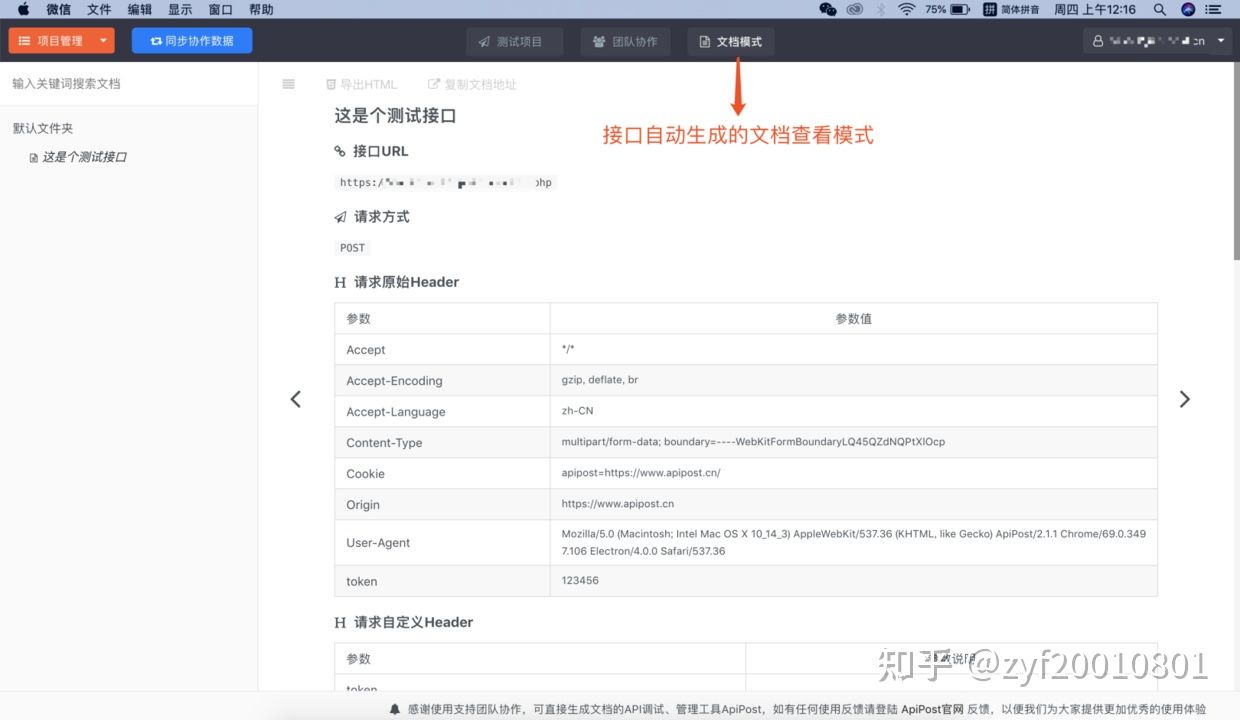
Task: Click the WeChat status icon in menu bar
Action: (x=827, y=9)
